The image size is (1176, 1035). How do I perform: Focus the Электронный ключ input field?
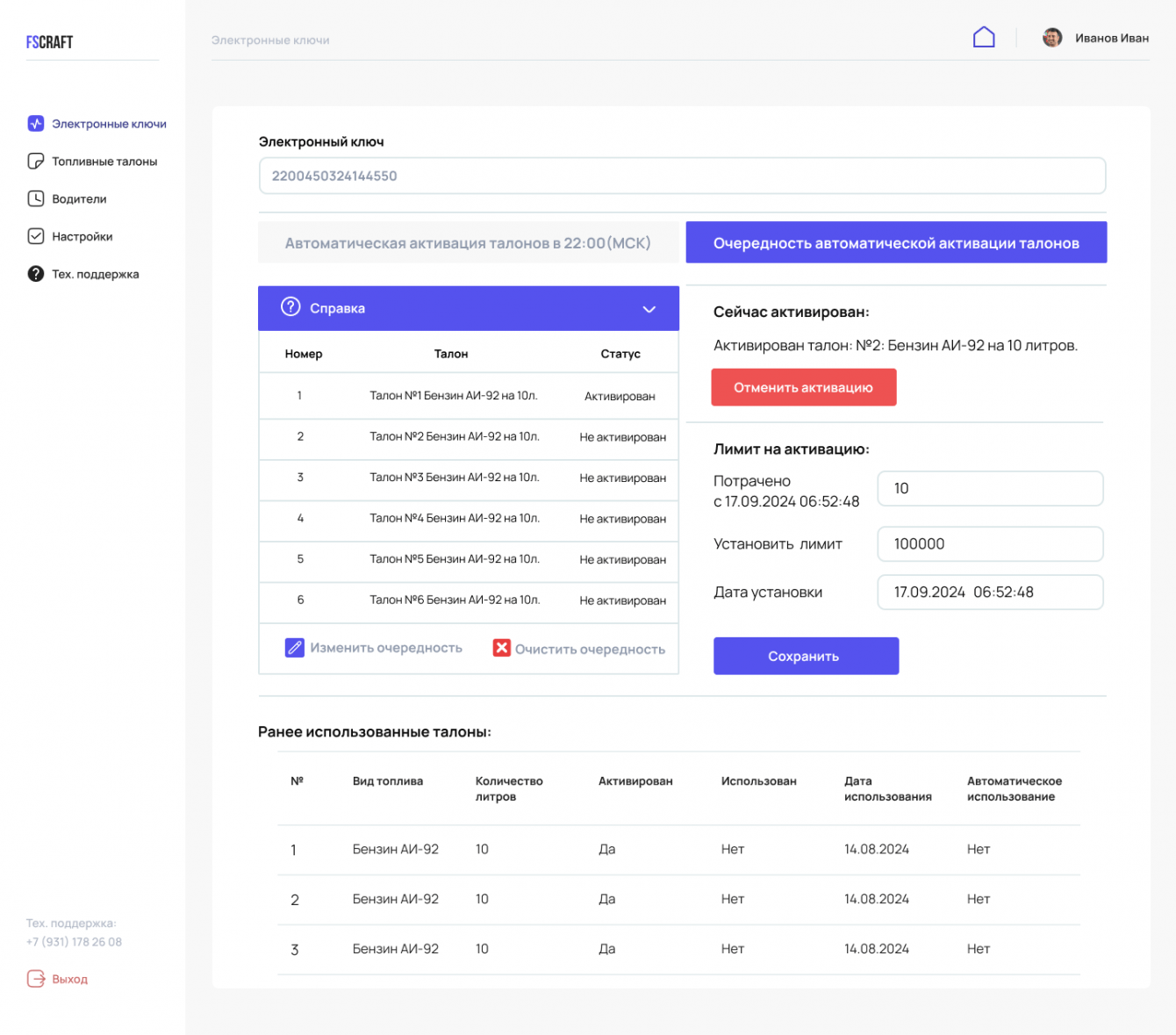[681, 176]
